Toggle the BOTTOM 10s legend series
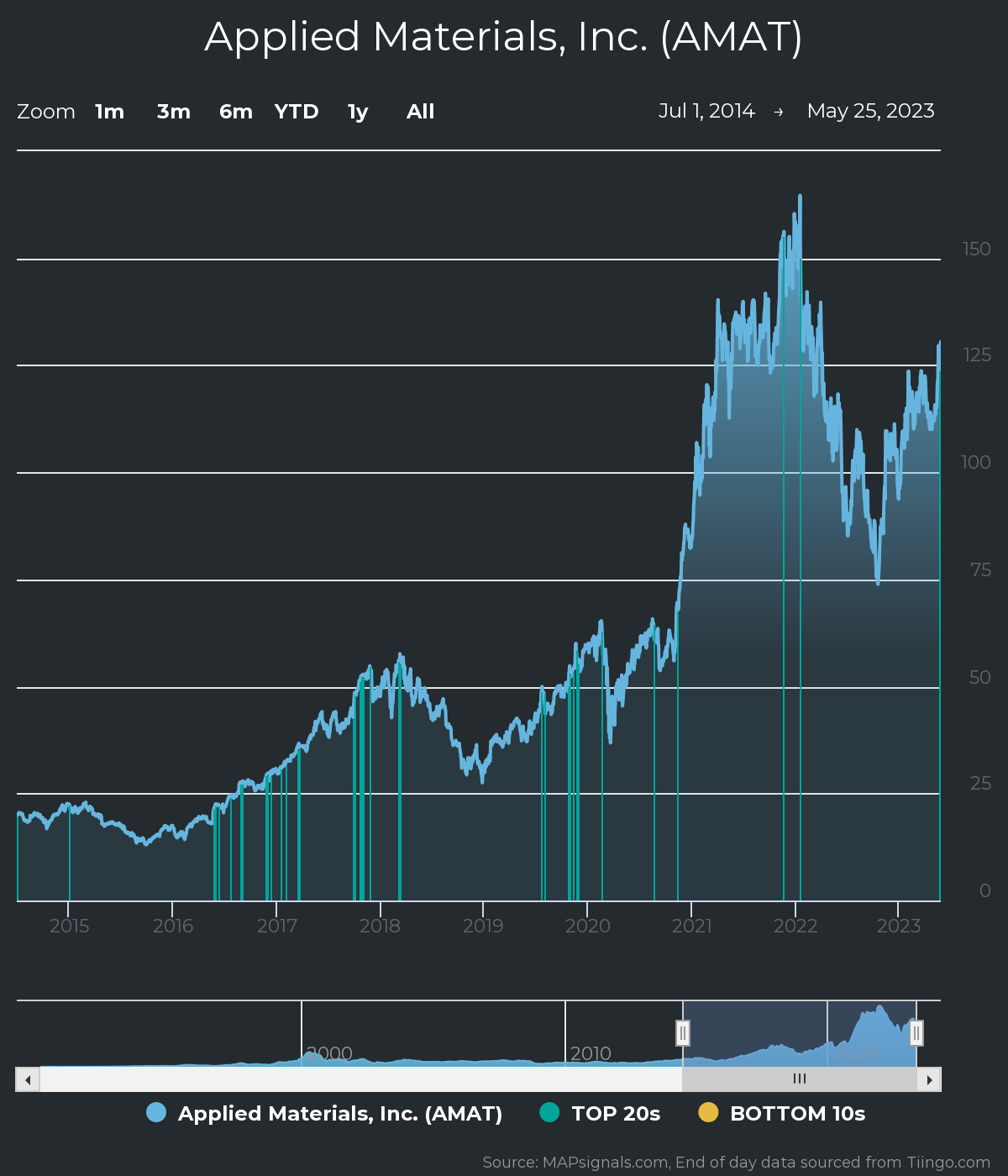Screen dimensions: 1008x1176 pyautogui.click(x=782, y=1114)
